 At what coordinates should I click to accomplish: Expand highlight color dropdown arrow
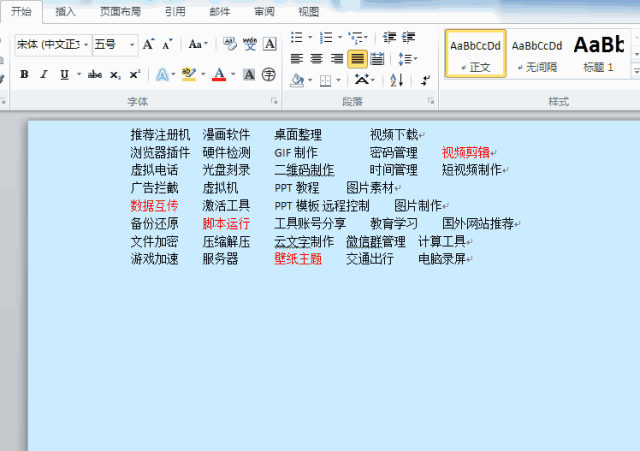point(203,74)
